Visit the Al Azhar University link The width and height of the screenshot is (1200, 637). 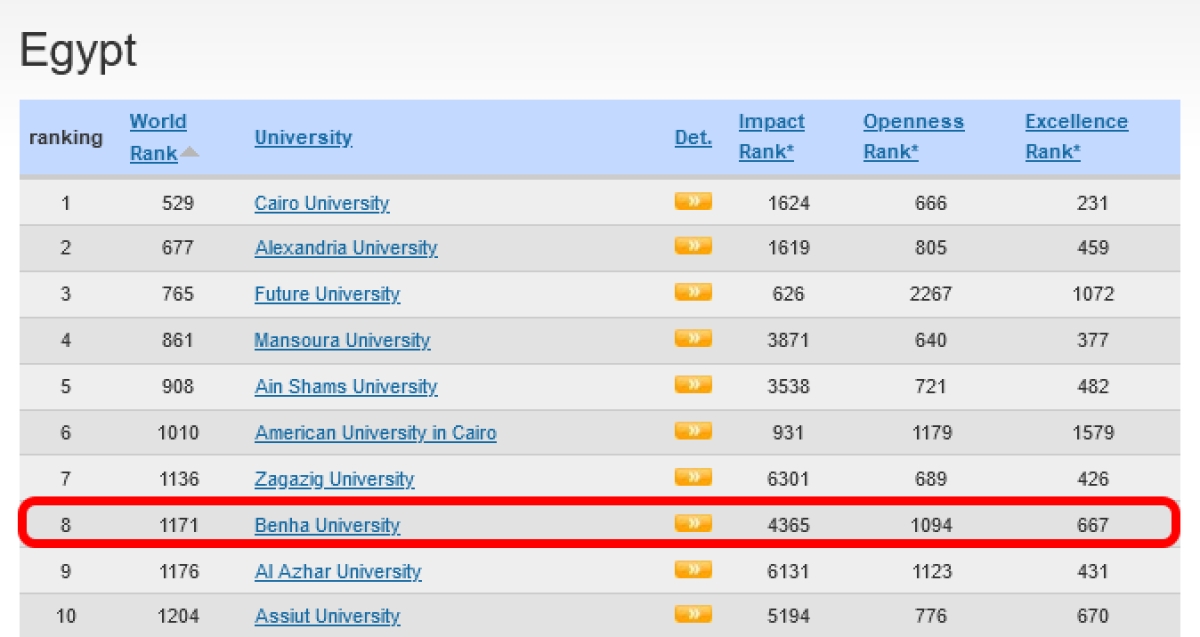coord(338,571)
